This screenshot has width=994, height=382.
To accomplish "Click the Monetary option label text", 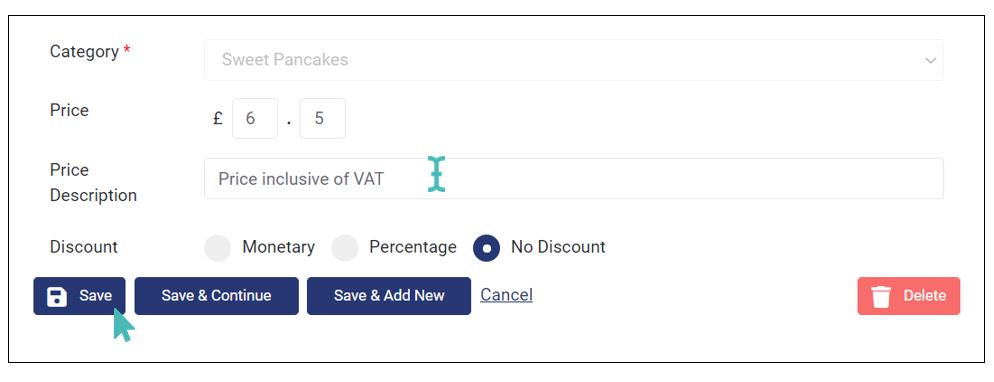I will click(278, 247).
